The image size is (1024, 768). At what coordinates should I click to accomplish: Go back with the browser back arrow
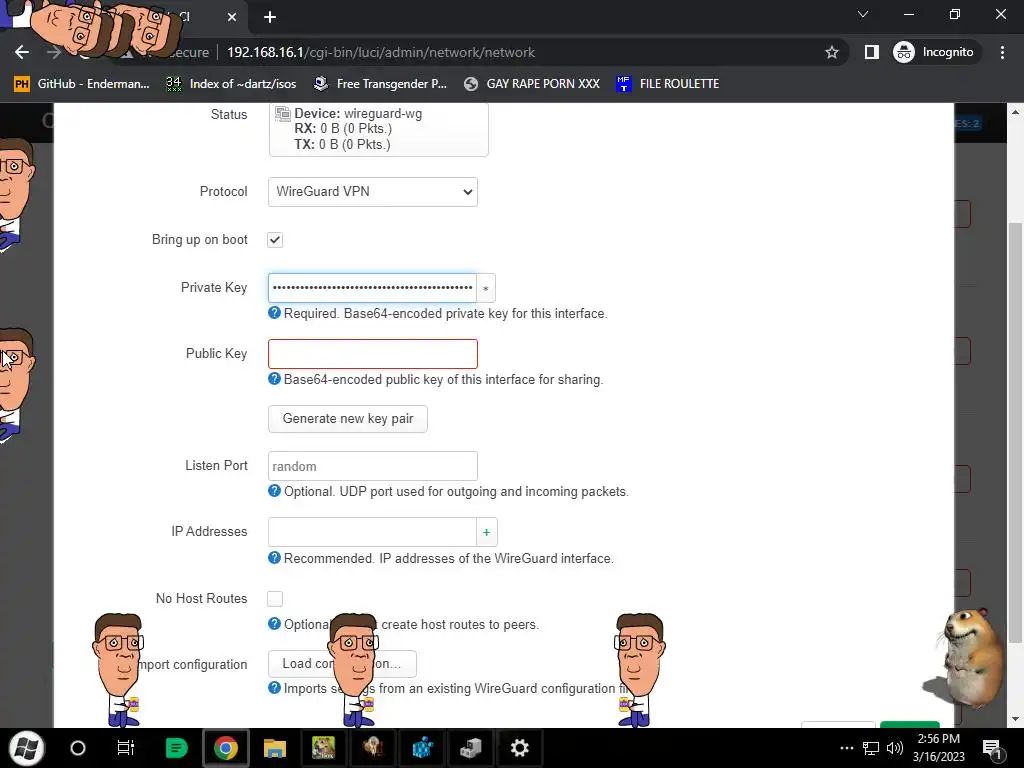click(x=22, y=52)
